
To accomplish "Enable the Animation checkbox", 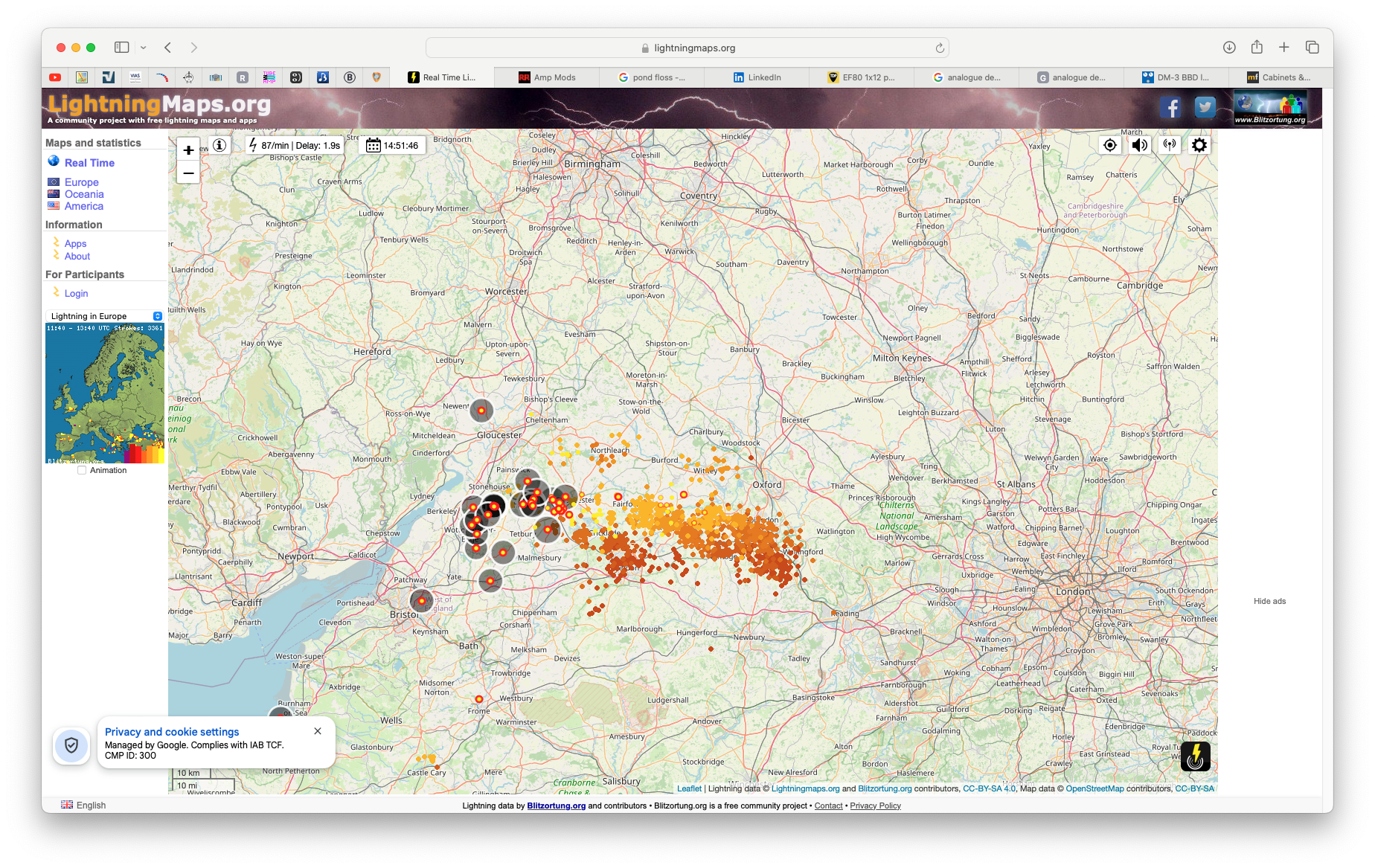I will pyautogui.click(x=82, y=470).
